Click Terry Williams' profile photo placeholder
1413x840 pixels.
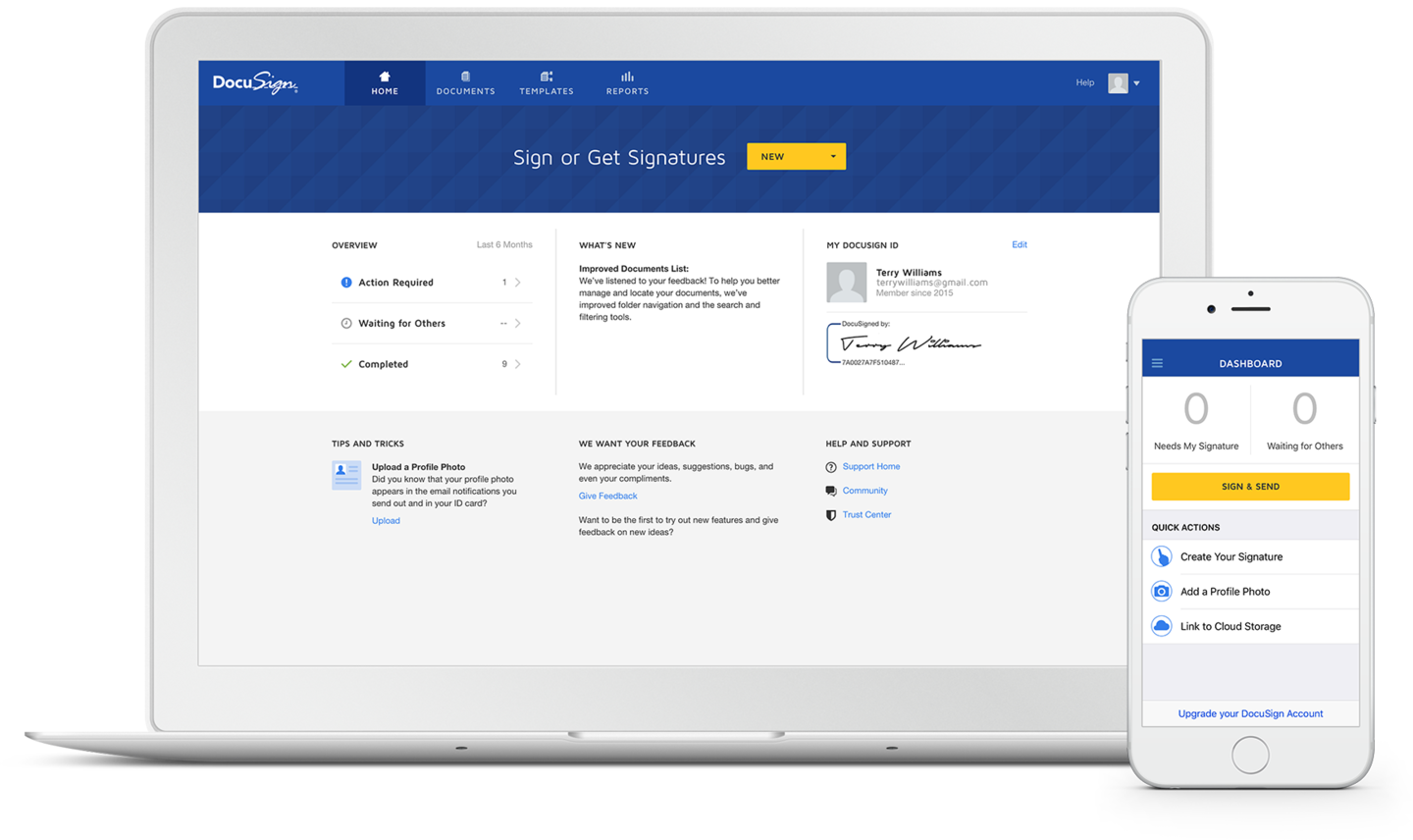click(x=846, y=283)
